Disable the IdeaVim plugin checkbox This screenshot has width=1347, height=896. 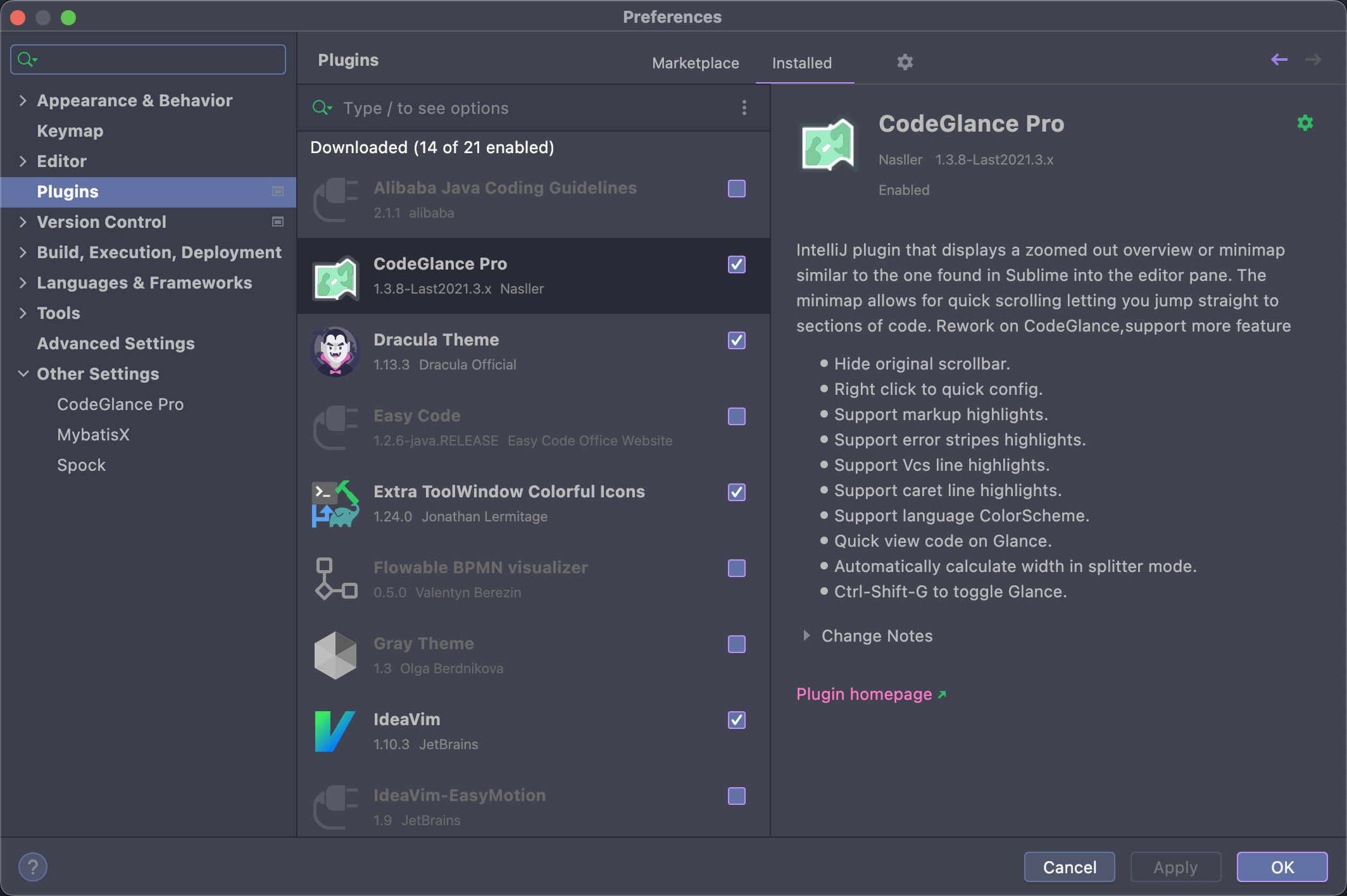pyautogui.click(x=737, y=719)
